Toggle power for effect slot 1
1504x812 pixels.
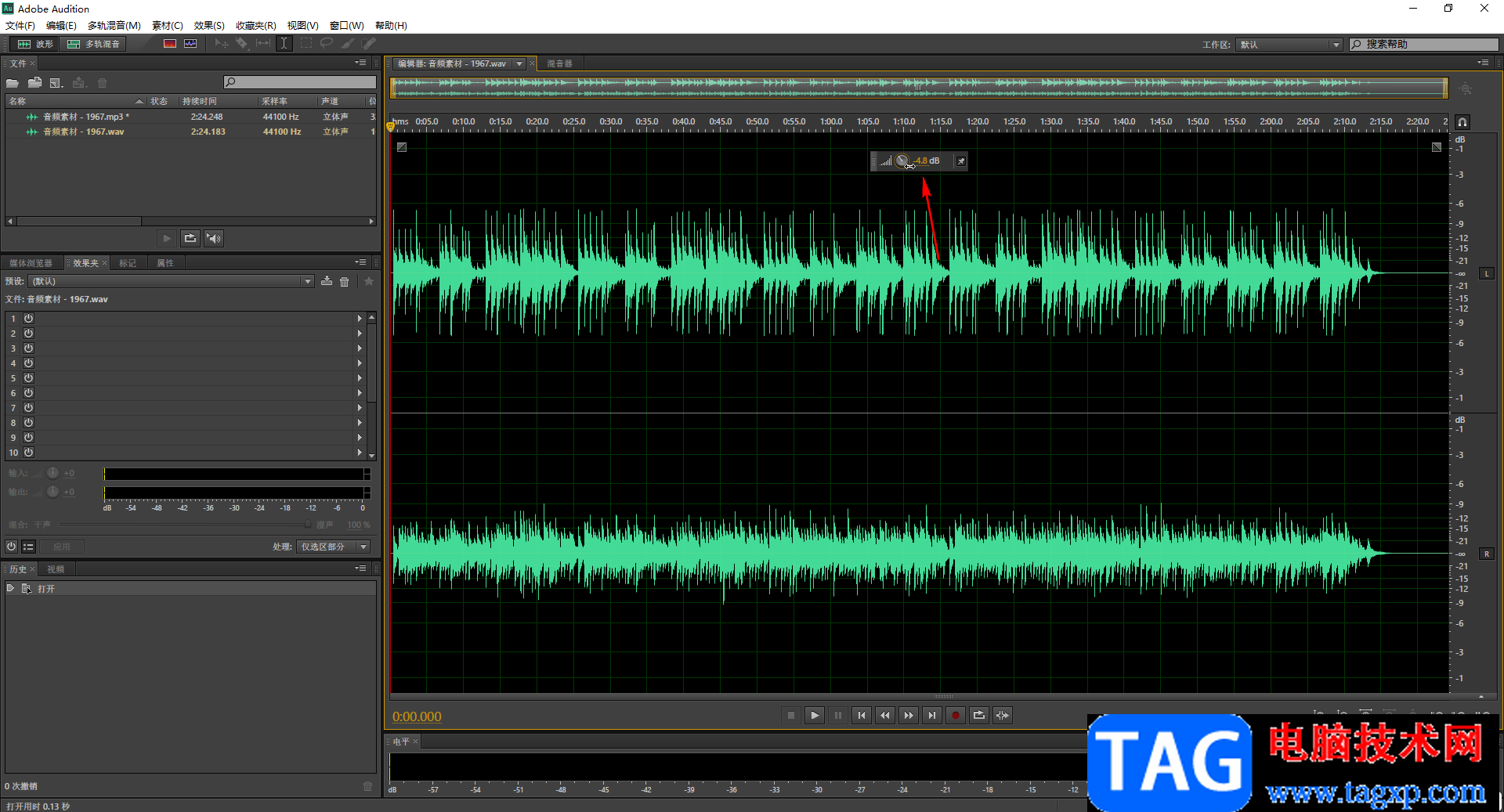[x=28, y=319]
